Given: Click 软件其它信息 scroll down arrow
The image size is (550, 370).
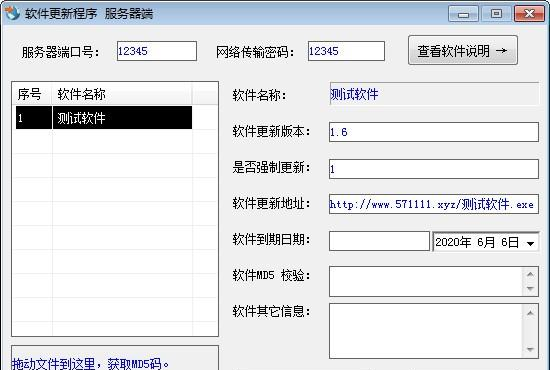Looking at the screenshot, I should pyautogui.click(x=530, y=349).
